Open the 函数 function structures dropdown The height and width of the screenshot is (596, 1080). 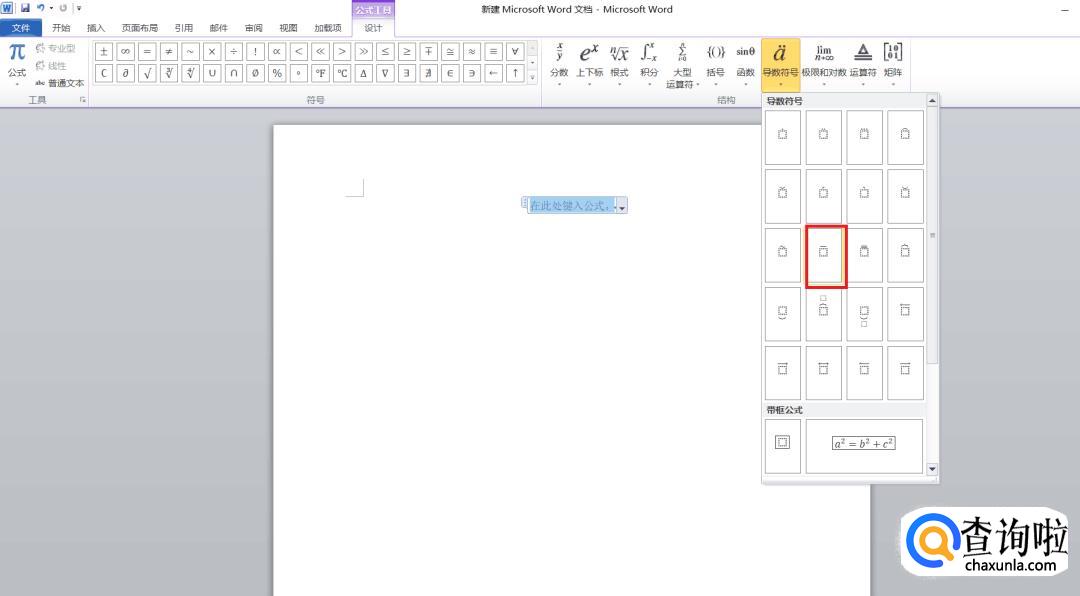tap(745, 64)
